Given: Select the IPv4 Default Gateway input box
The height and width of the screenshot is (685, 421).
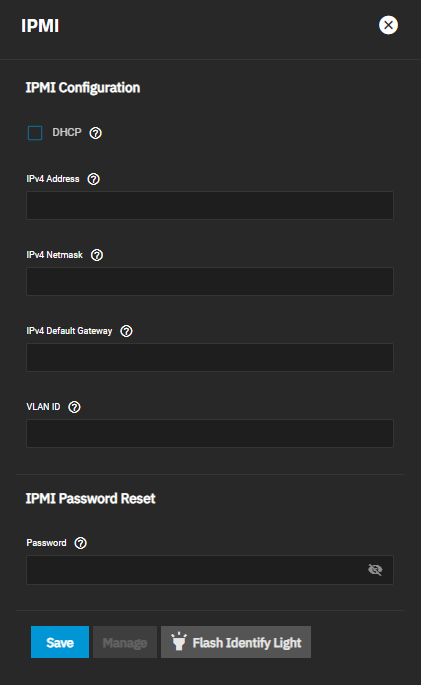Looking at the screenshot, I should [210, 357].
